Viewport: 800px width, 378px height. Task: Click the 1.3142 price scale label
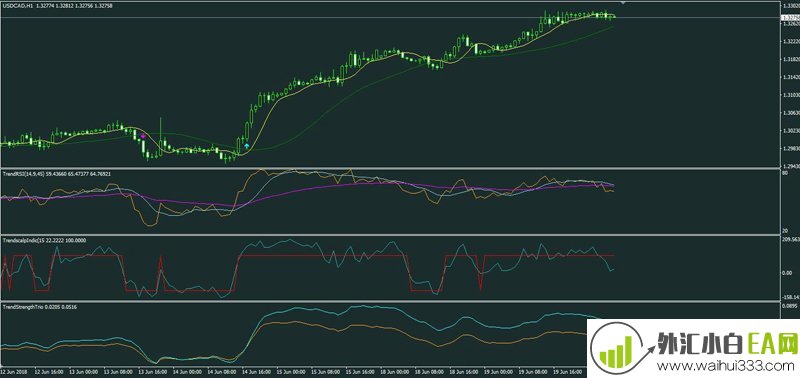click(790, 77)
